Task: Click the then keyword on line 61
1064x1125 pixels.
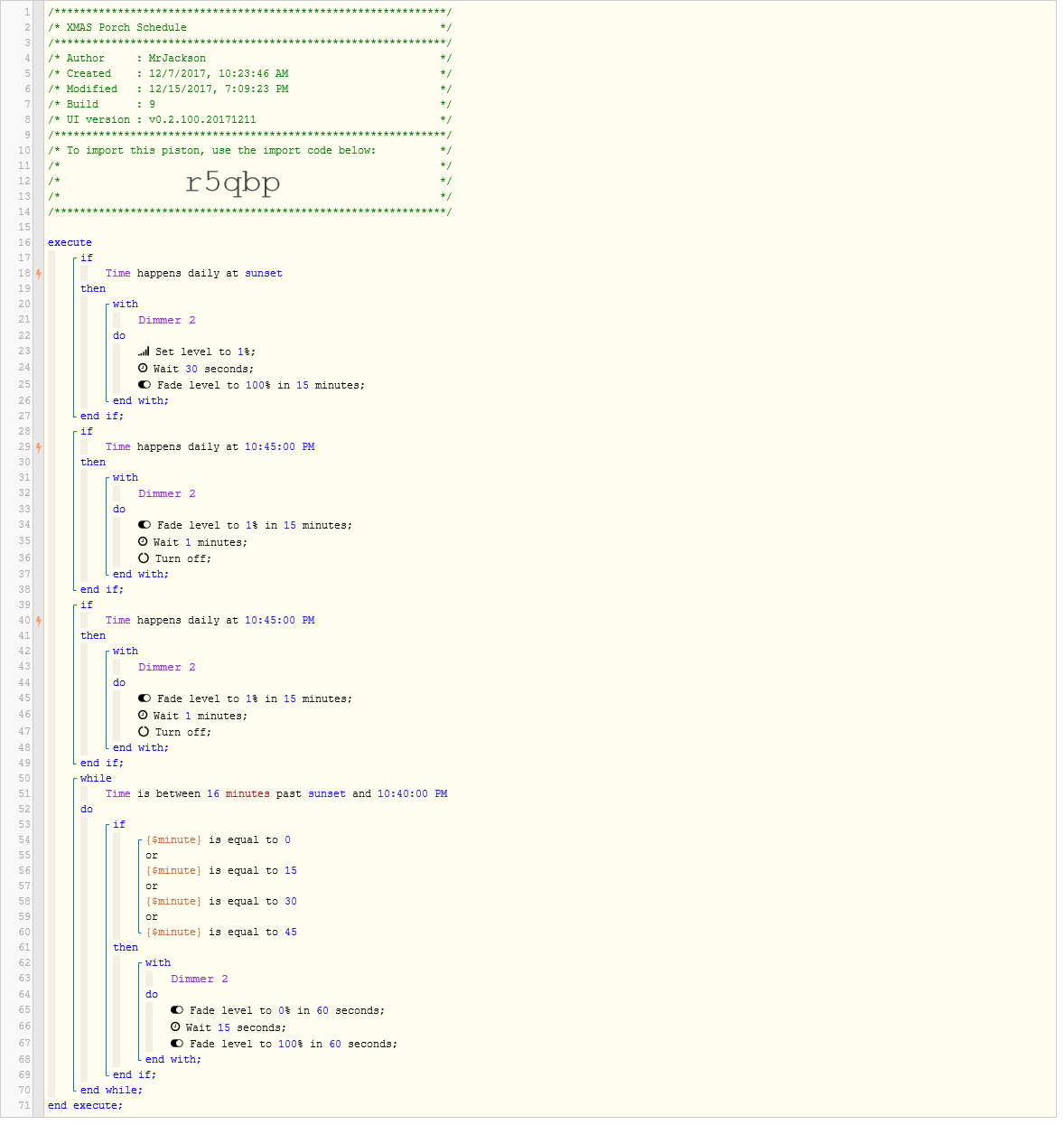Action: pyautogui.click(x=126, y=947)
